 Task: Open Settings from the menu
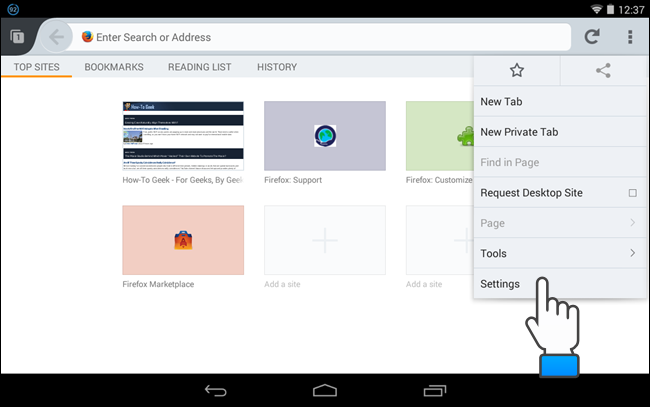pos(560,283)
